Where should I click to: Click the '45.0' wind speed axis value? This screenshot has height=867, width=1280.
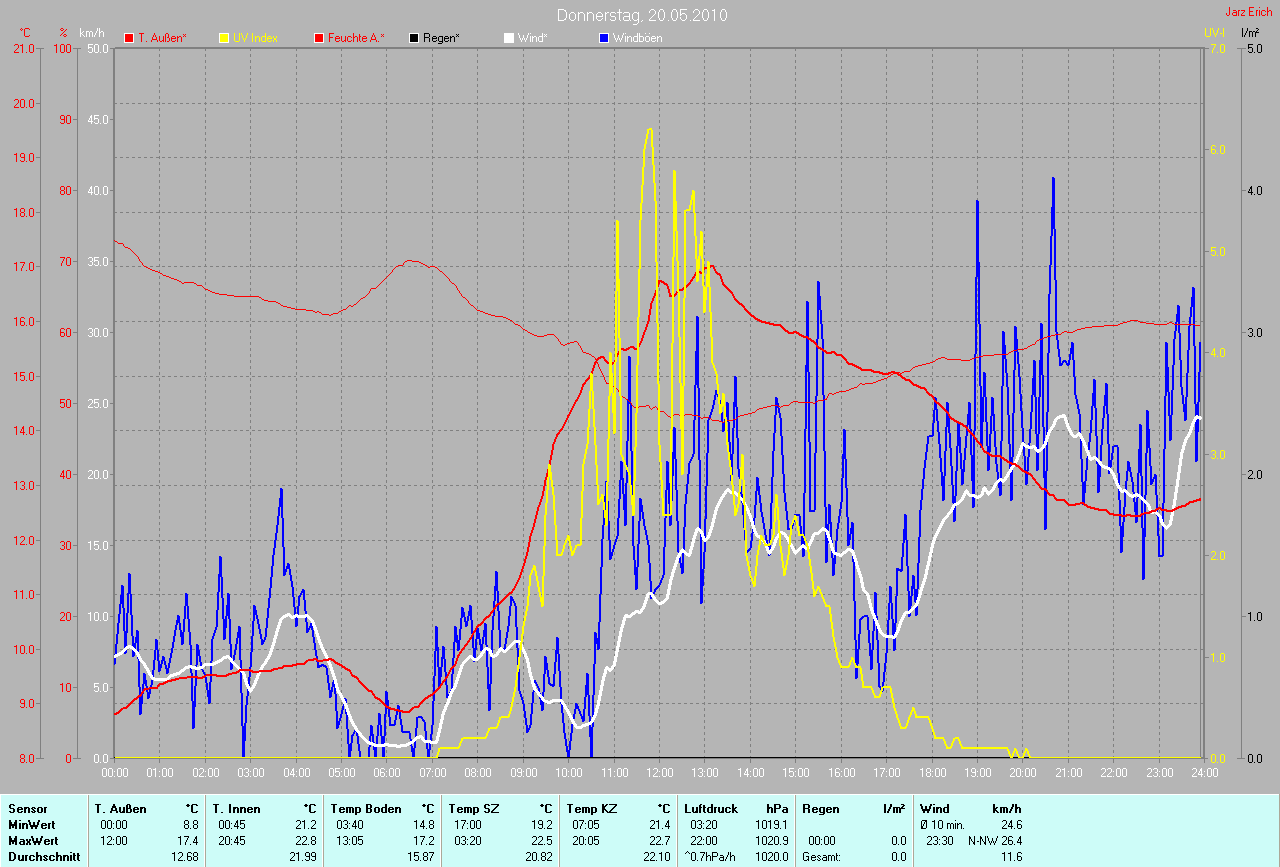98,119
